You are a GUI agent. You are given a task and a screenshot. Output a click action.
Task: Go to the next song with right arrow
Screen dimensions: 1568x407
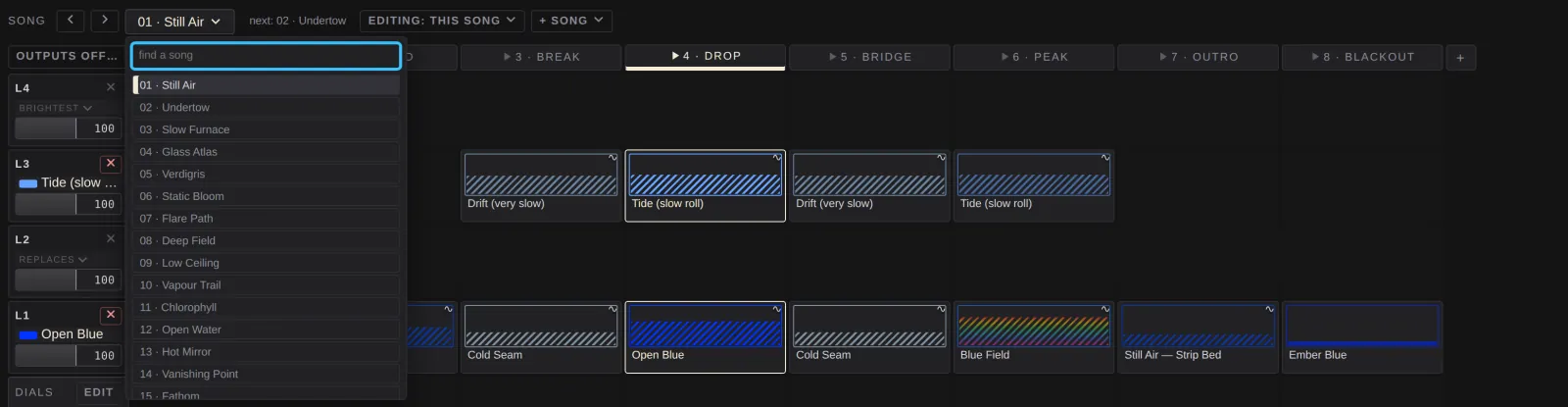105,21
